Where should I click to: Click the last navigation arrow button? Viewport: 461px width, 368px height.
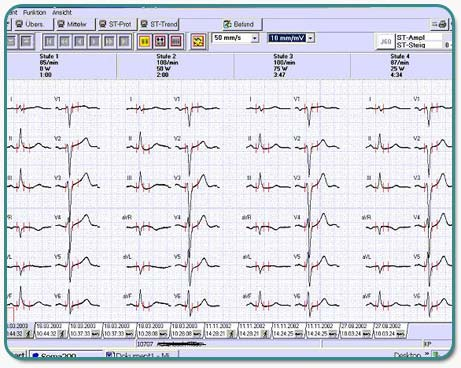click(124, 41)
